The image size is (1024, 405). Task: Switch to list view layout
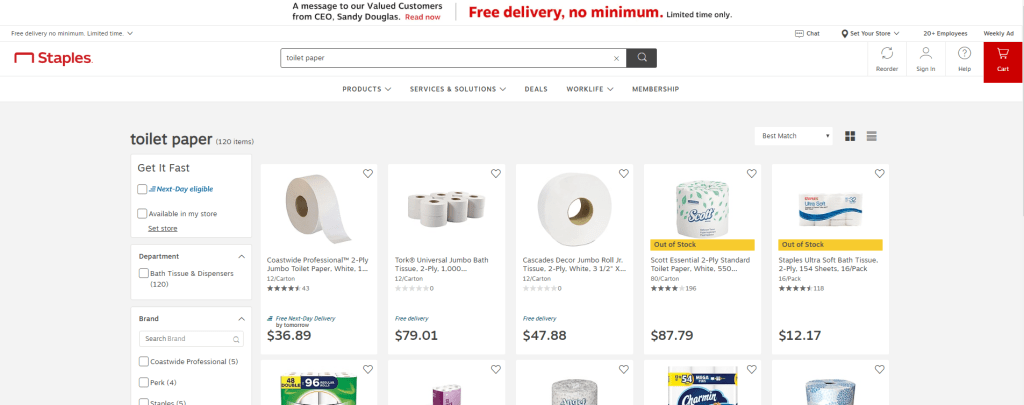872,136
